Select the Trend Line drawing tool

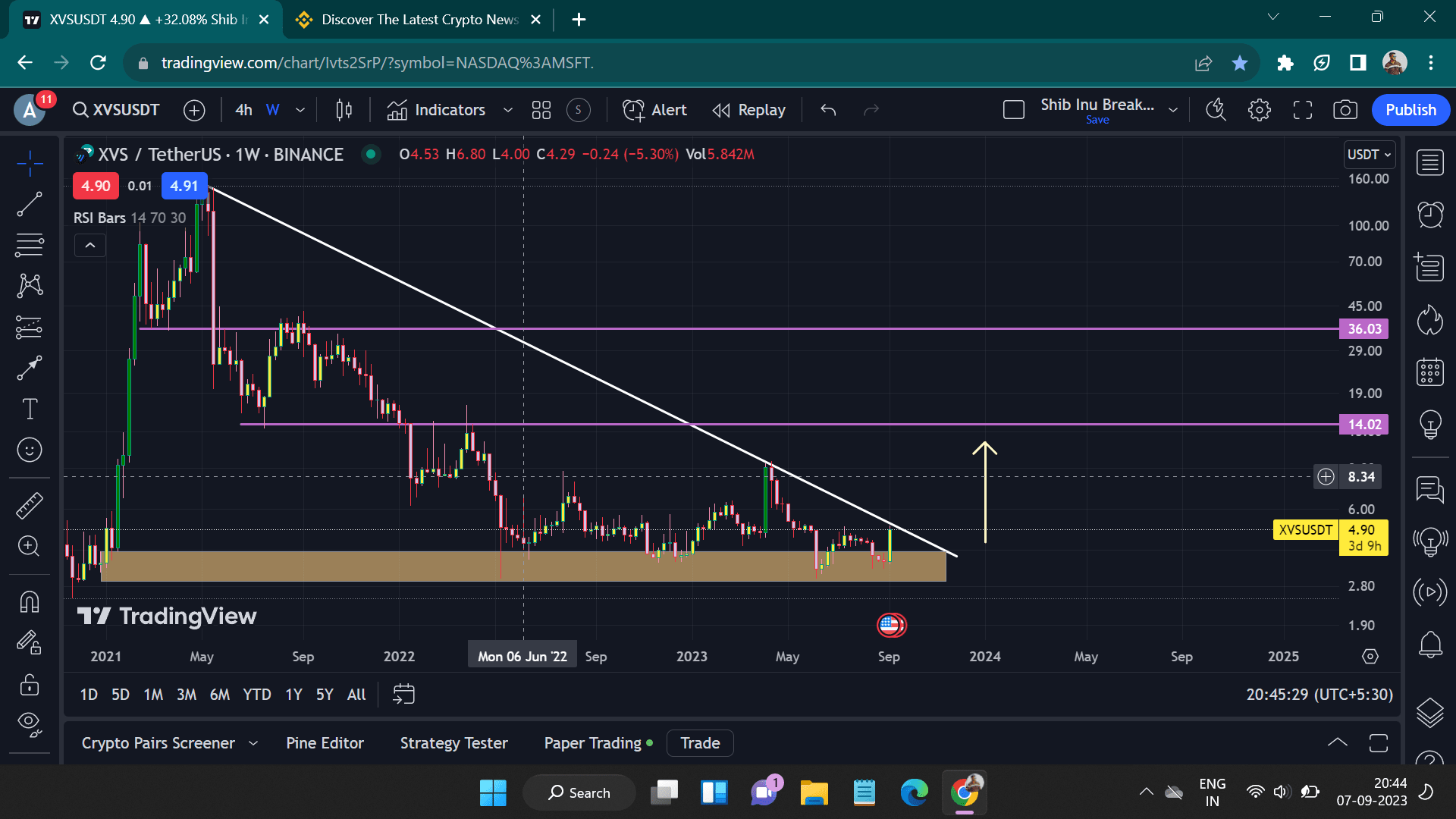pyautogui.click(x=30, y=205)
